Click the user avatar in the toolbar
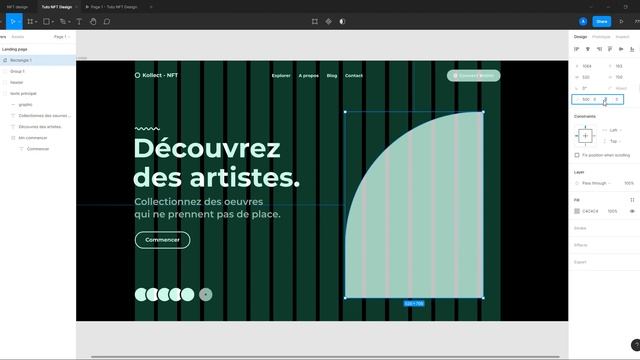The image size is (640, 360). click(583, 21)
